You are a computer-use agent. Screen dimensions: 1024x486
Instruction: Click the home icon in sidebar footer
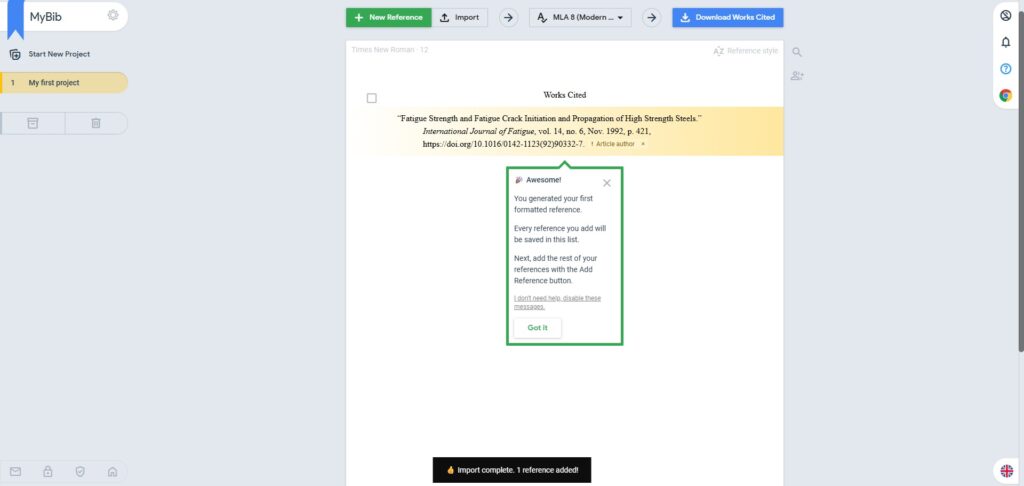point(112,471)
